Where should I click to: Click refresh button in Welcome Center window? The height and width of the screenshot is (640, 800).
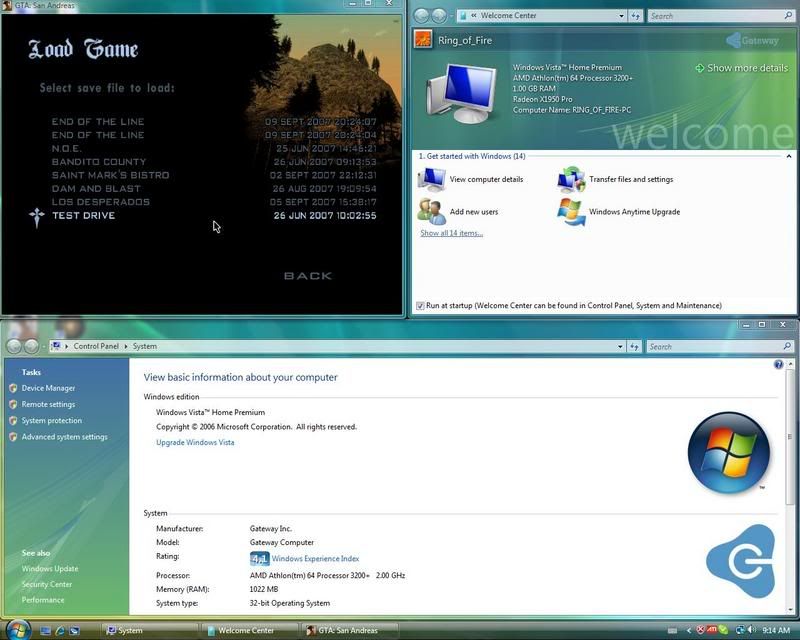click(635, 16)
